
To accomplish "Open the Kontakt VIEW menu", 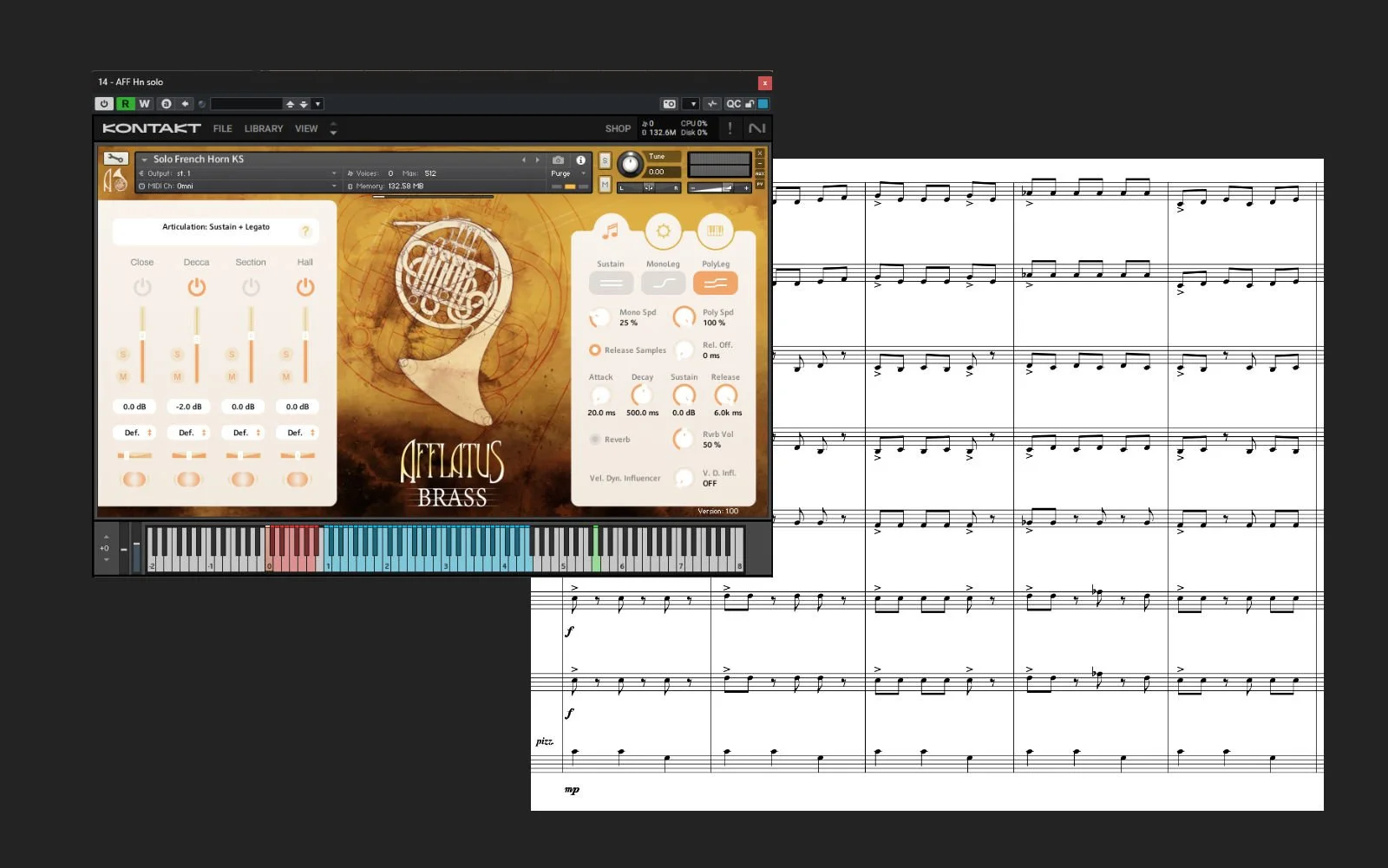I will click(306, 128).
